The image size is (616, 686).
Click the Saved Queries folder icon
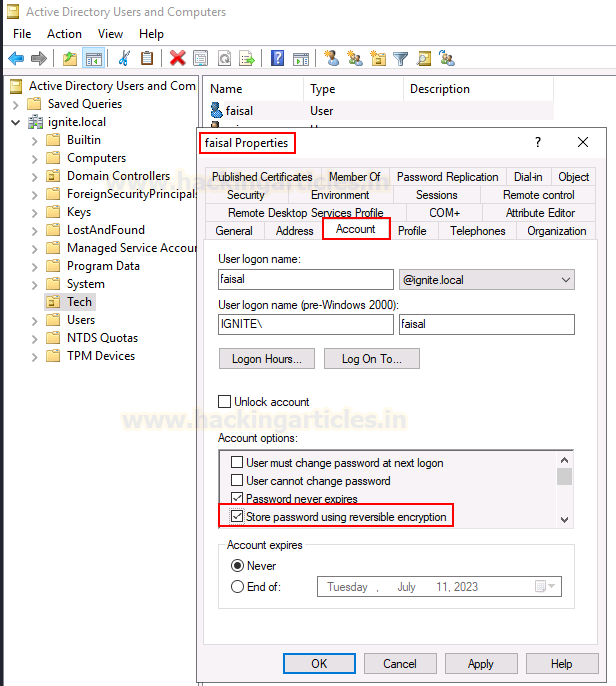[x=34, y=104]
